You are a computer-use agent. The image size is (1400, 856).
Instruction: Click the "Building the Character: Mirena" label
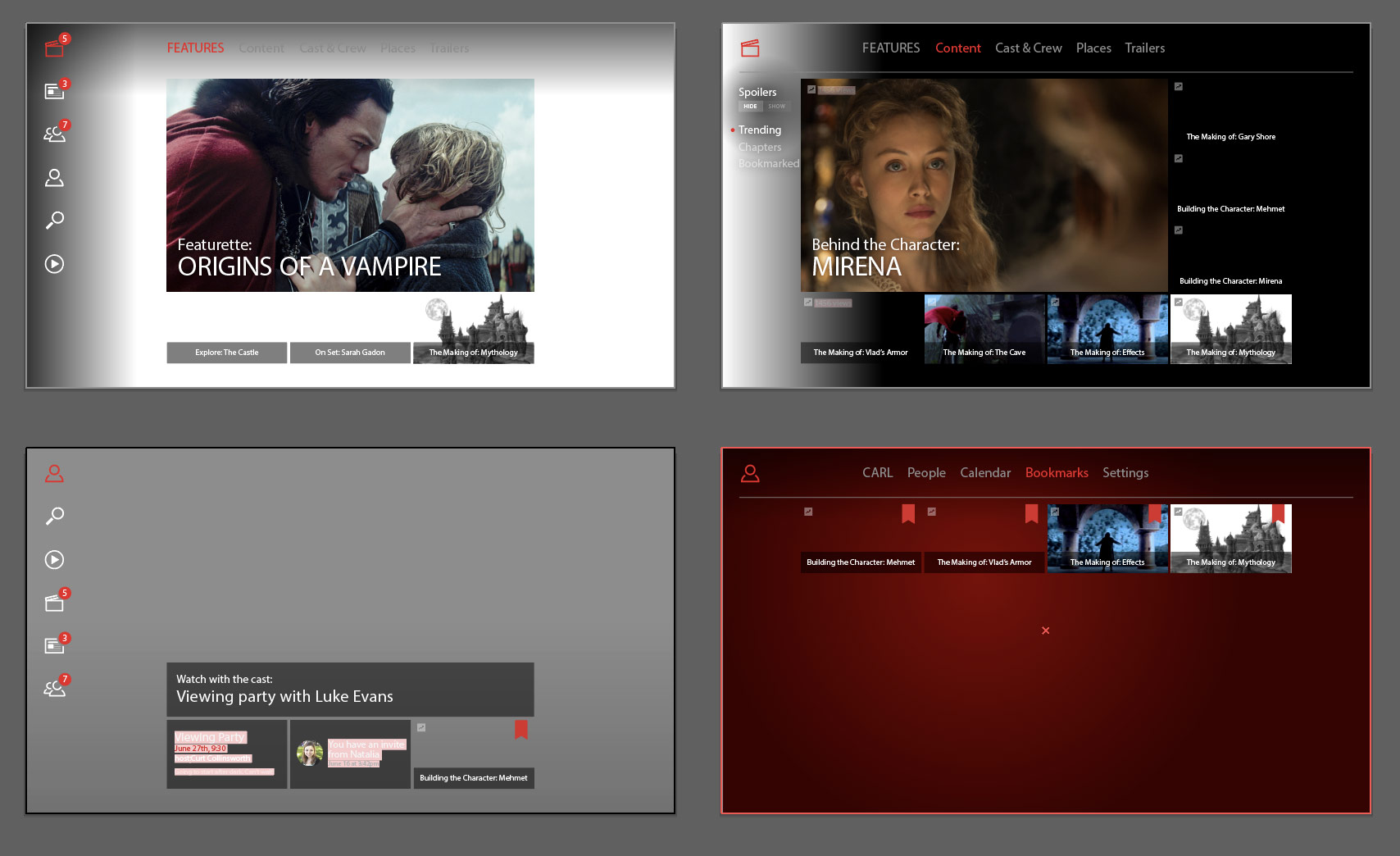click(x=1231, y=281)
